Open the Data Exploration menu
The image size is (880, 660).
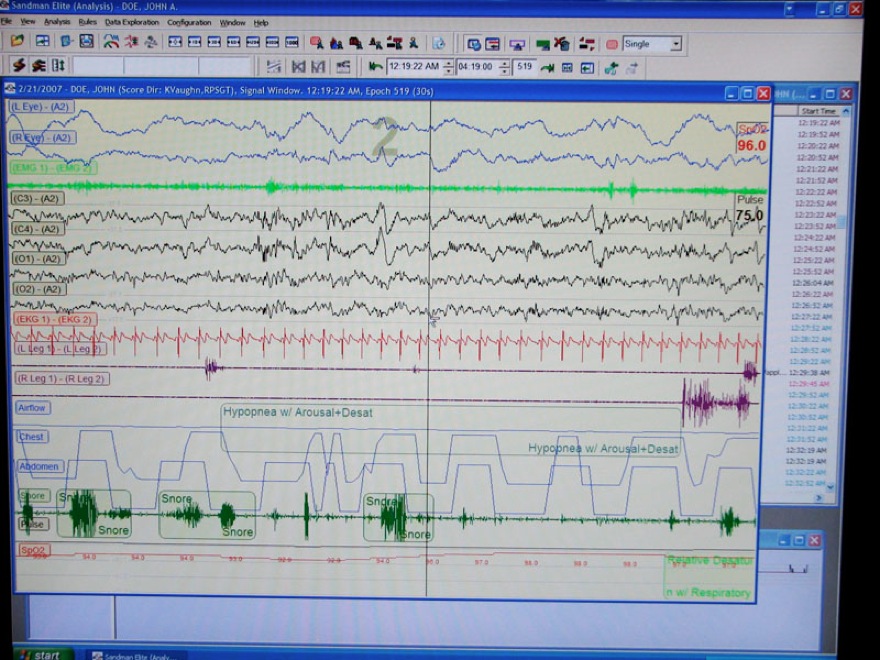click(x=131, y=22)
